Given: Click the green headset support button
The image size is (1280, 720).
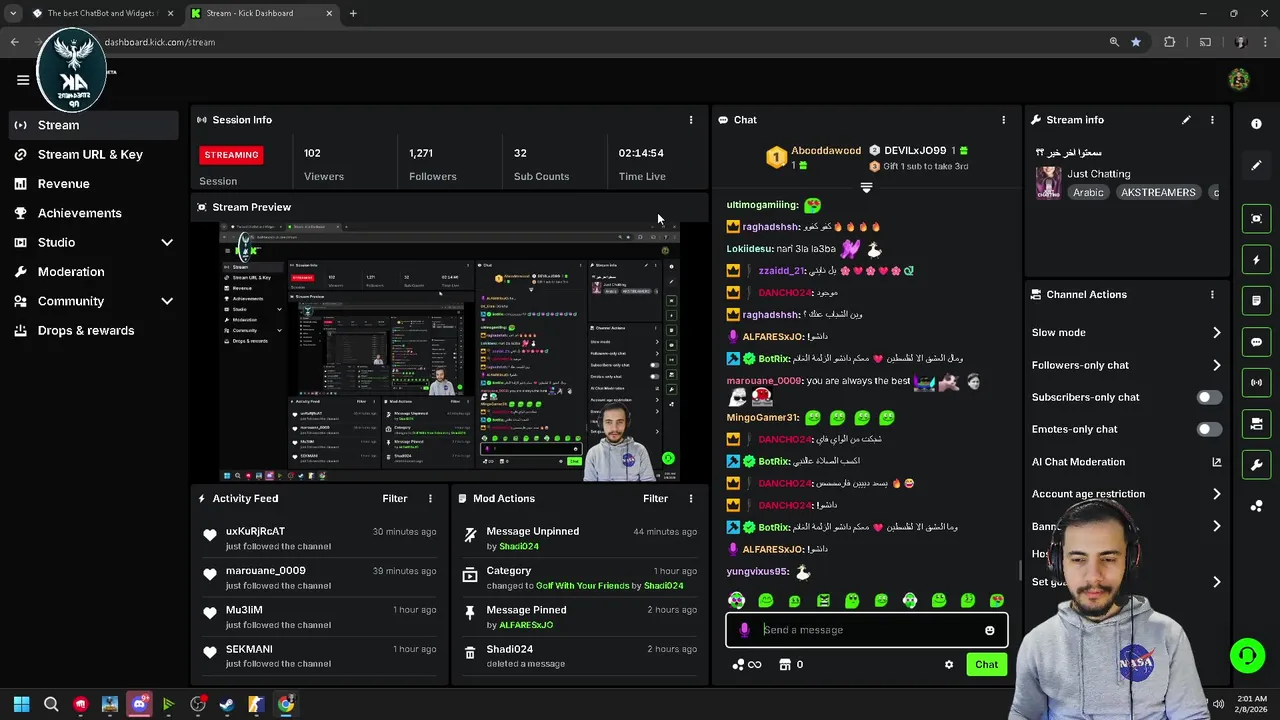Looking at the screenshot, I should pos(1247,656).
